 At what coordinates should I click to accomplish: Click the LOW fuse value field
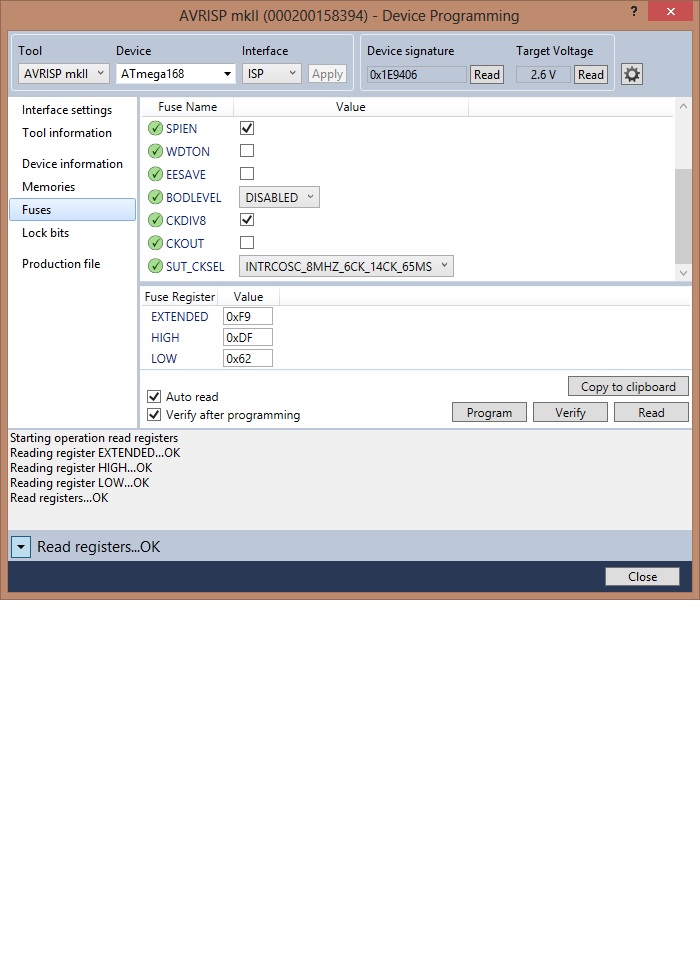point(248,359)
